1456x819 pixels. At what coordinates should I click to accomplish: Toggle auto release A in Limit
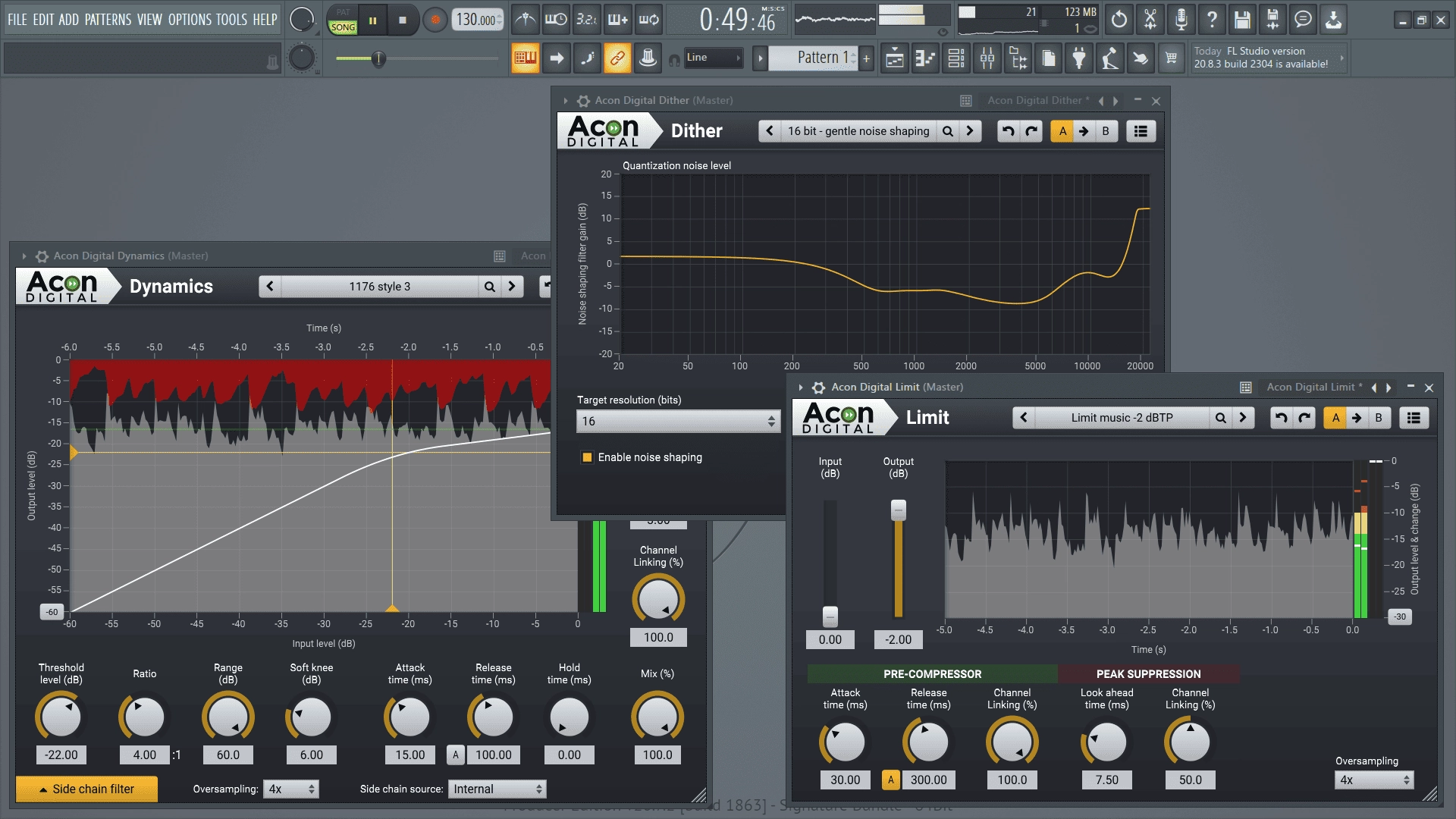(x=891, y=780)
